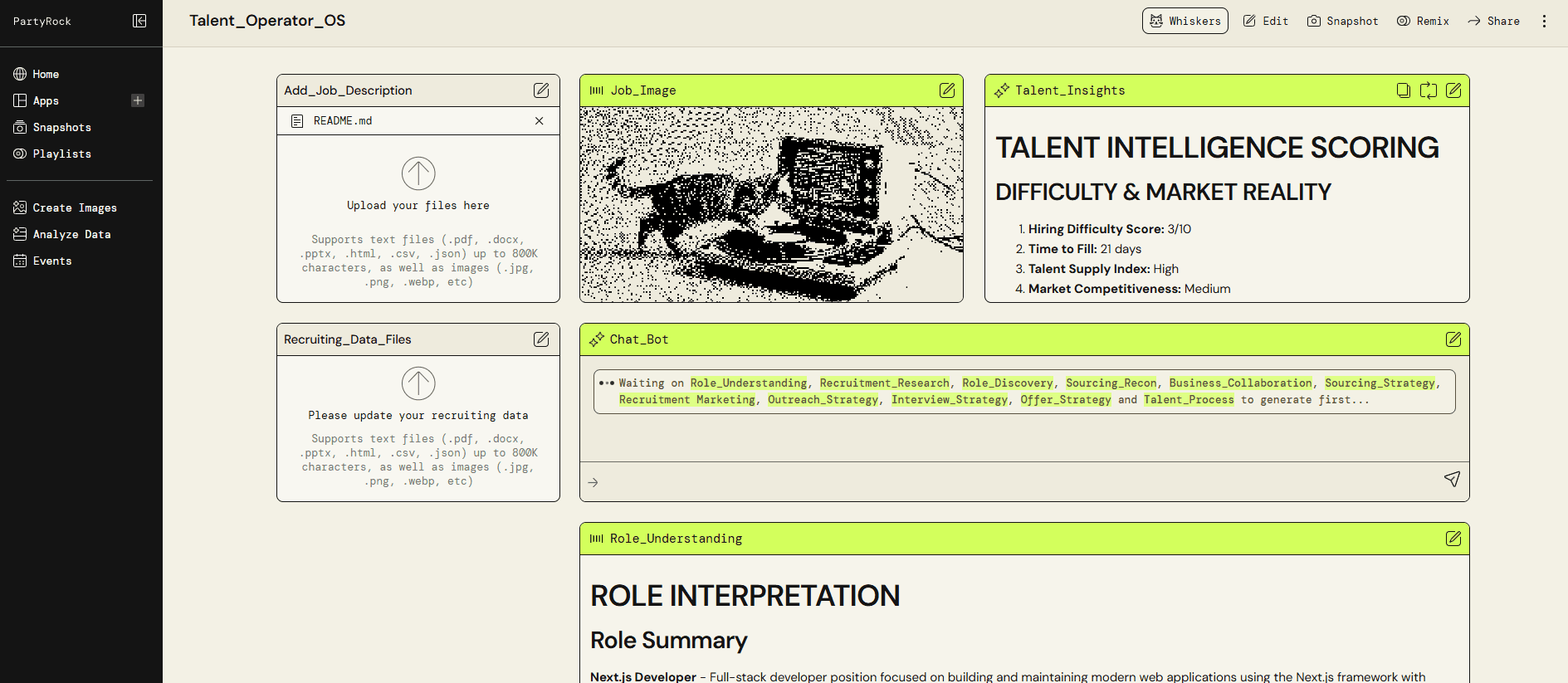Click the Outreach_Strategy link in chat
This screenshot has width=1568, height=683.
point(823,399)
